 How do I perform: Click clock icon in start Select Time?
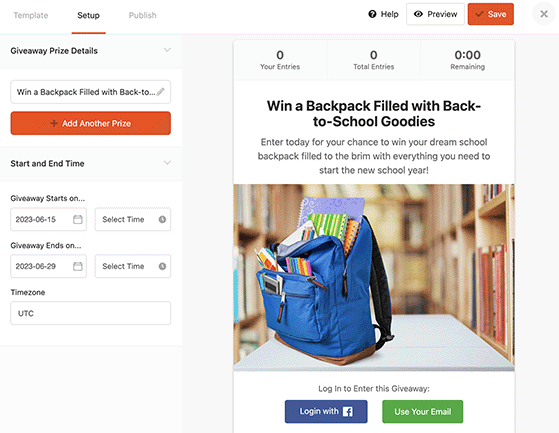tap(162, 220)
